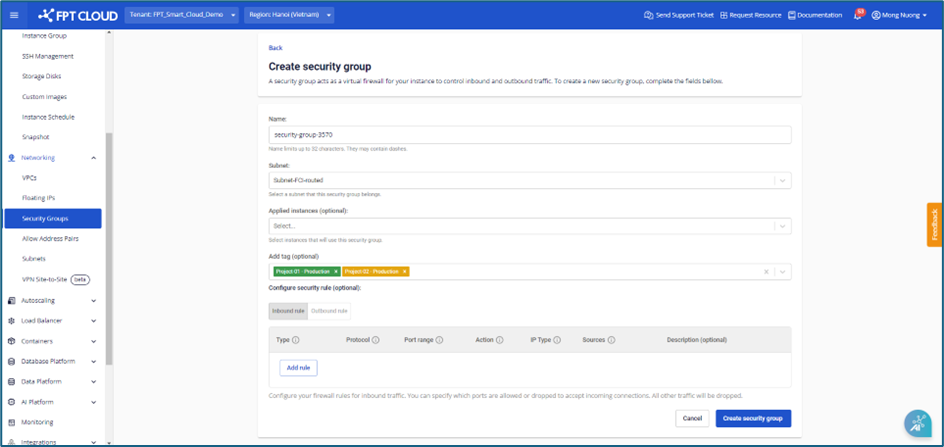Click the Create security group button
This screenshot has height=447, width=944.
click(x=753, y=418)
